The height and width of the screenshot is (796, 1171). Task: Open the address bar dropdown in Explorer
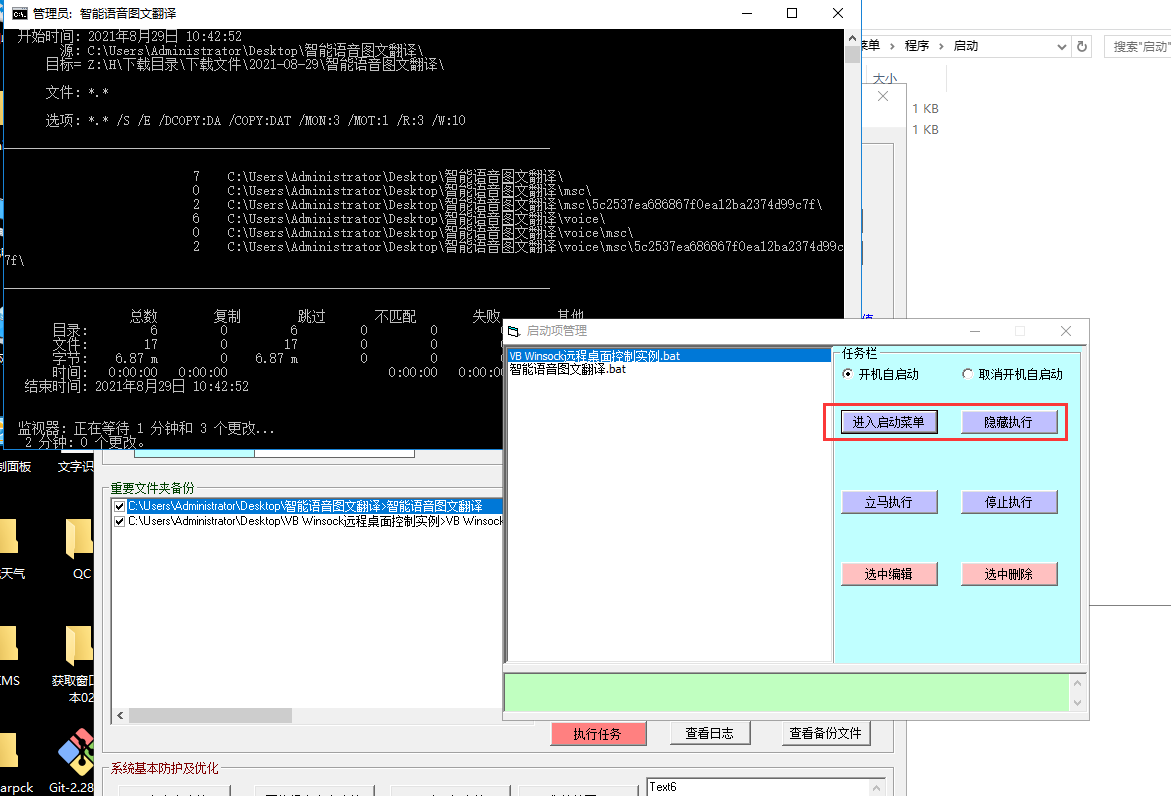click(1061, 45)
